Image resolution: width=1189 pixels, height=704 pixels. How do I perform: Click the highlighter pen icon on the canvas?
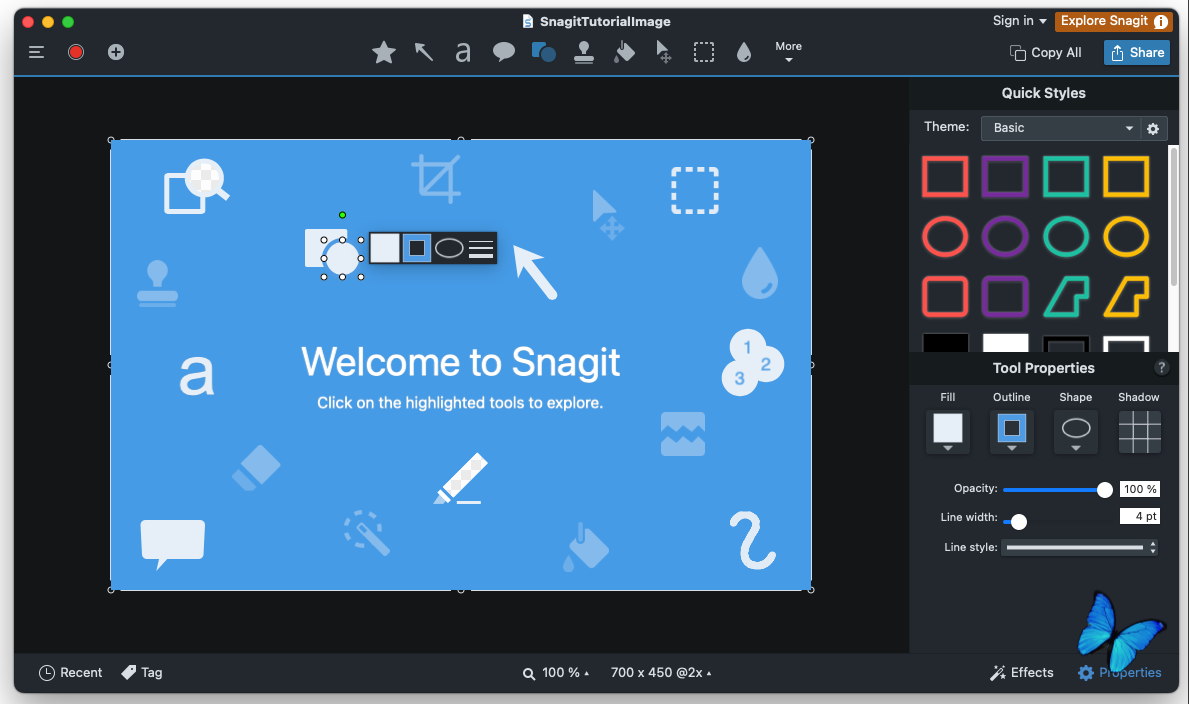[x=461, y=479]
